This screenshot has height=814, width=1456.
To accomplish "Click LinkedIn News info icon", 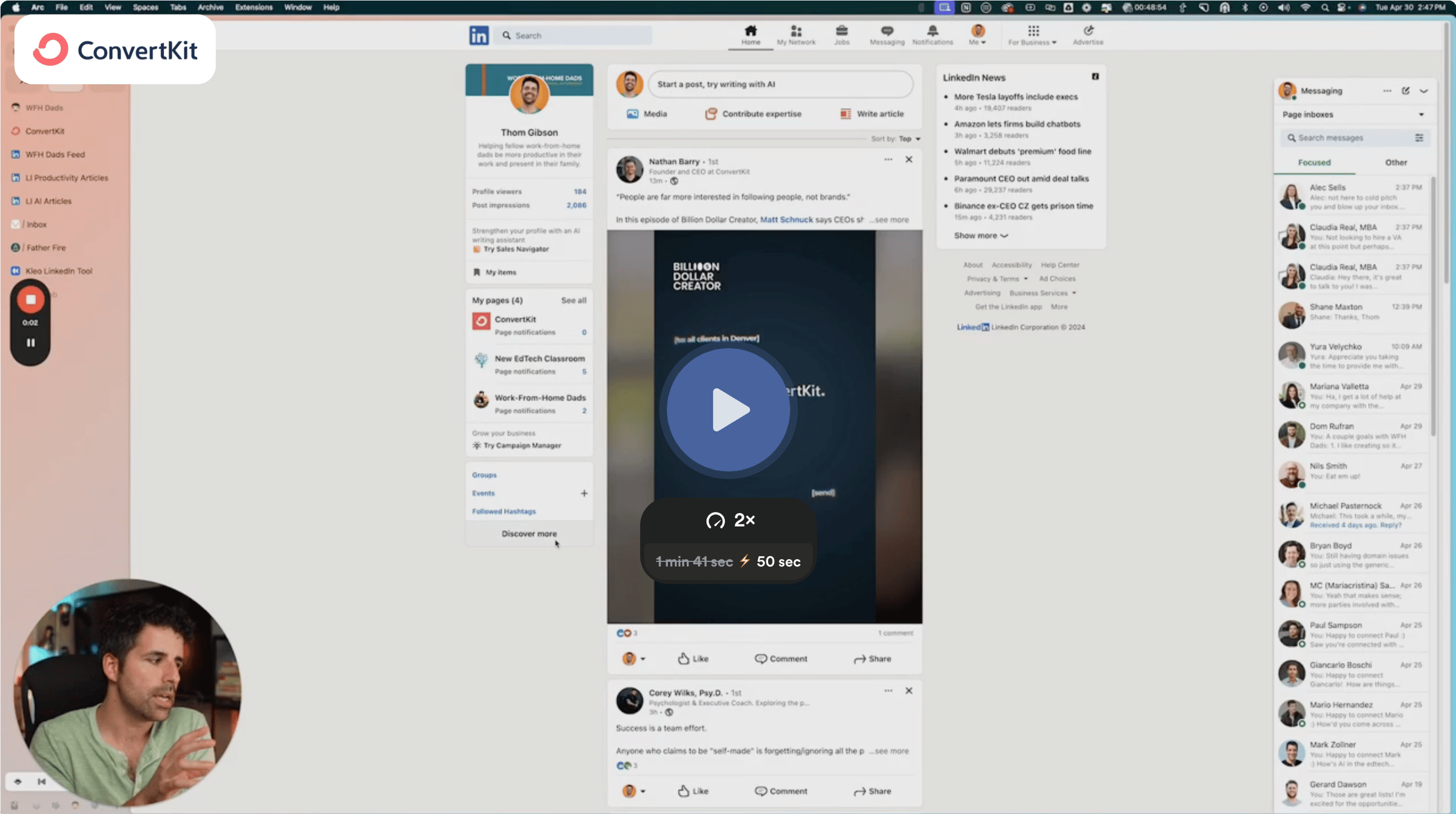I will click(1095, 76).
